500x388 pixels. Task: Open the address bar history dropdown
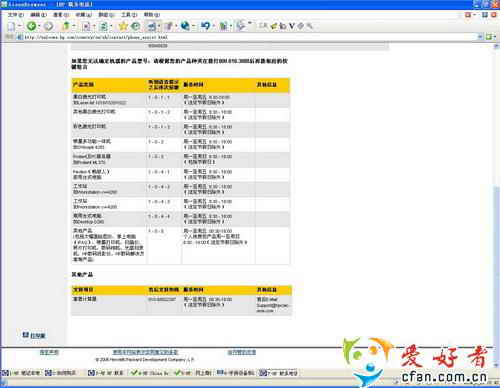pos(480,37)
